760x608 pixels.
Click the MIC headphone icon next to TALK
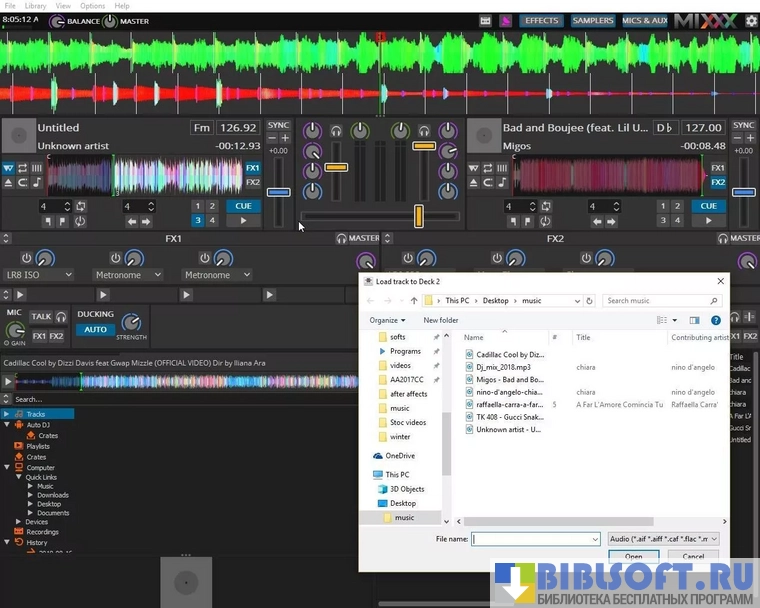coord(61,317)
